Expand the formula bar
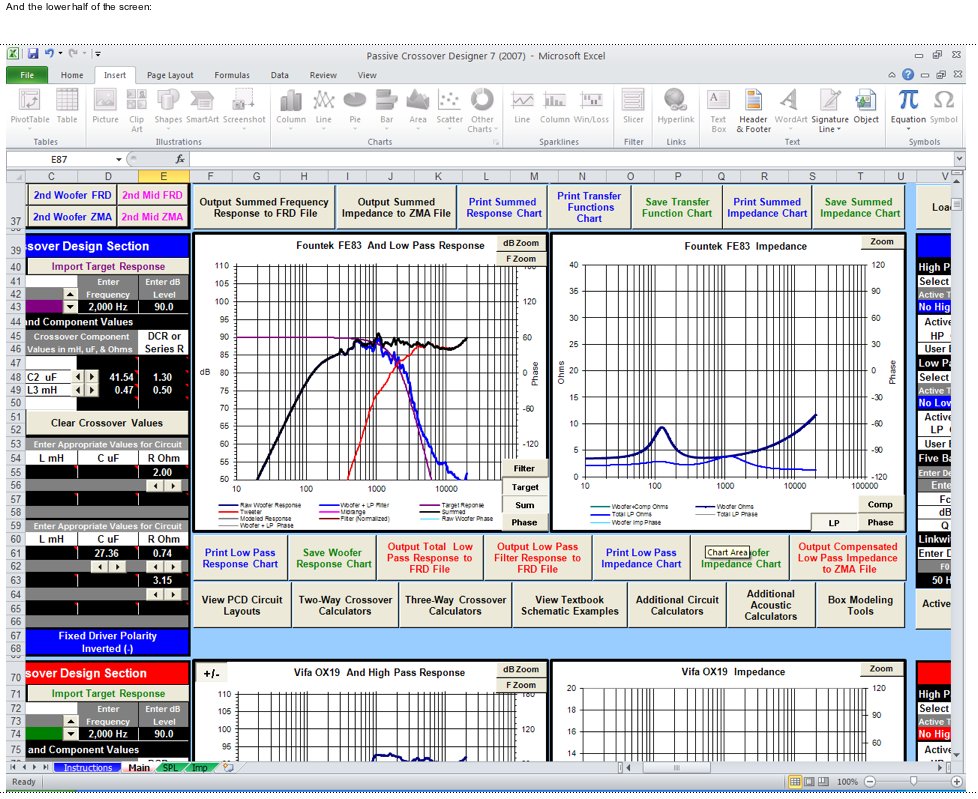The width and height of the screenshot is (978, 799). [x=959, y=159]
